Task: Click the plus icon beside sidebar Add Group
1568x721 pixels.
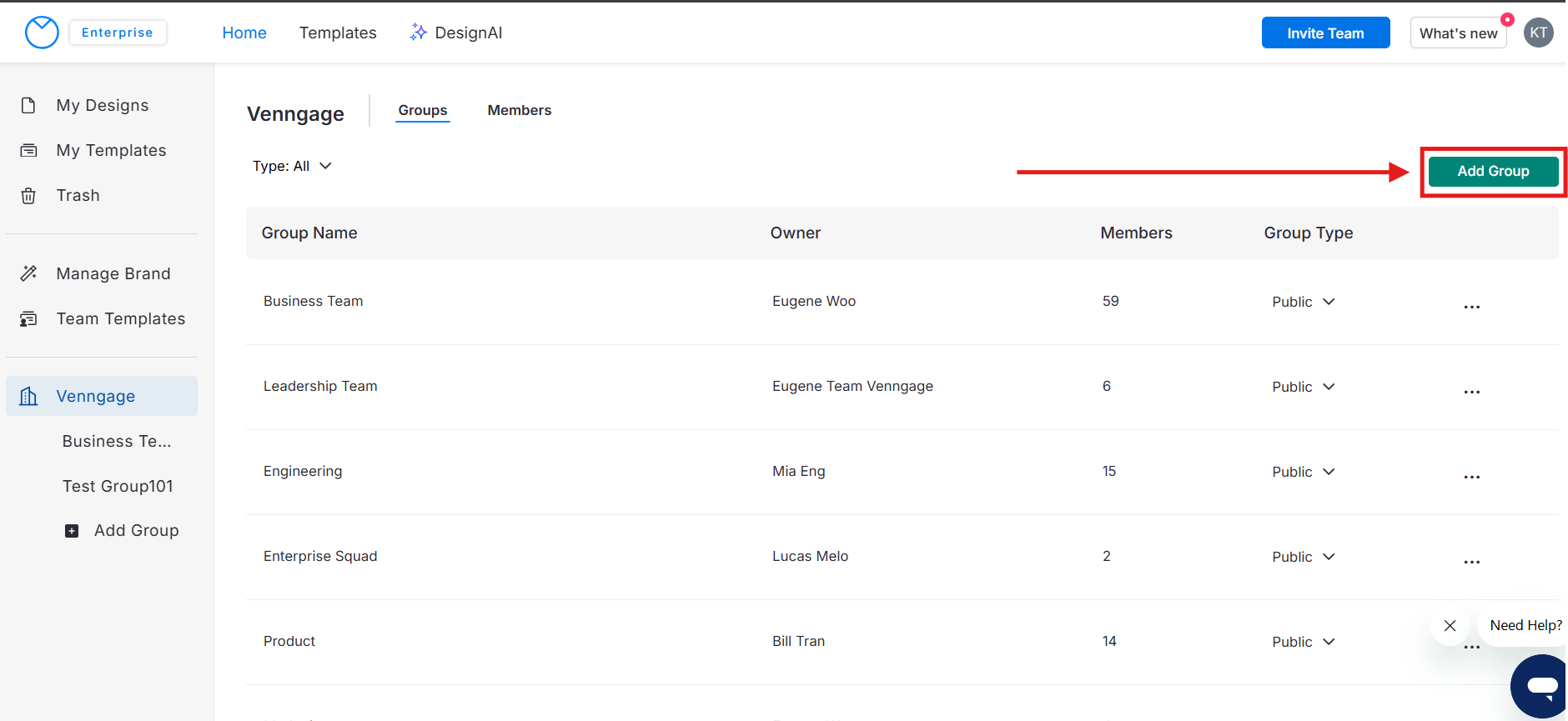Action: coord(72,531)
